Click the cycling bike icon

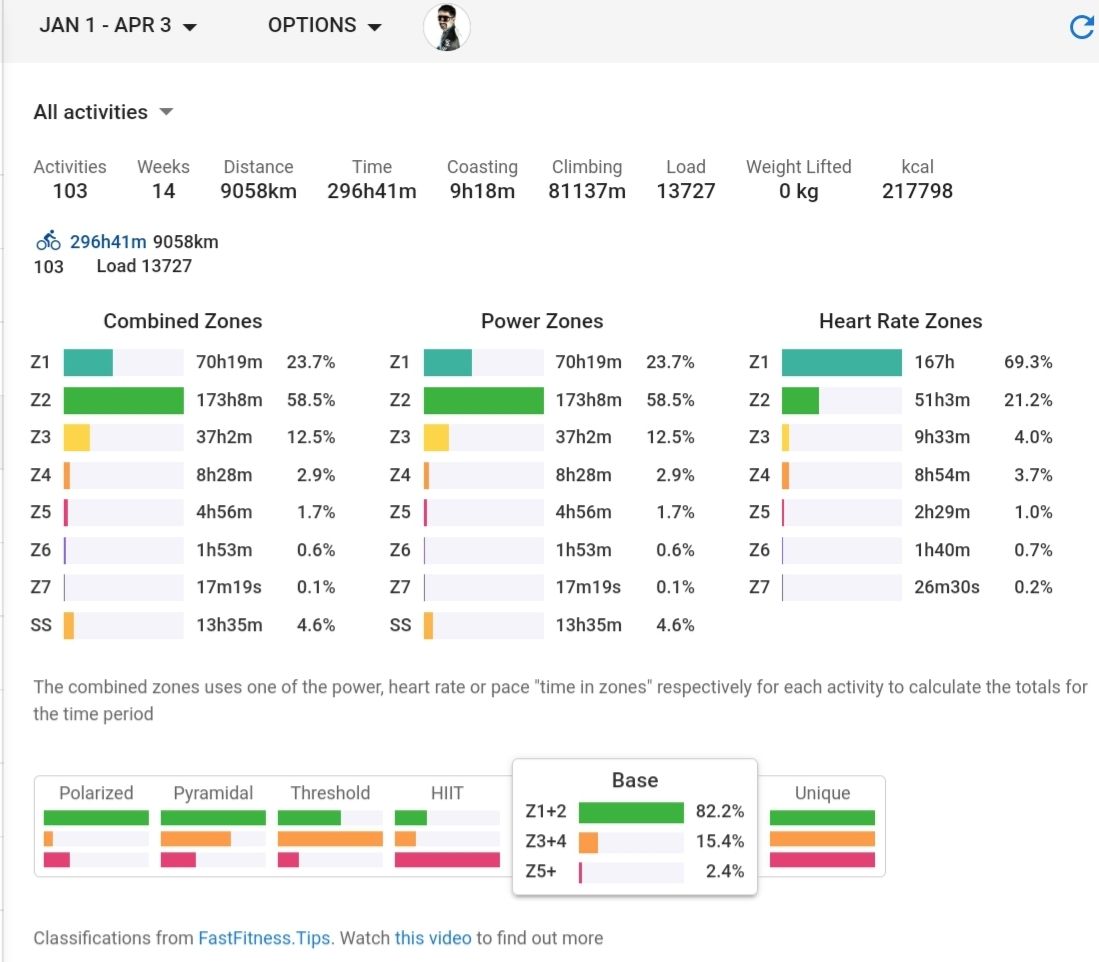click(48, 241)
